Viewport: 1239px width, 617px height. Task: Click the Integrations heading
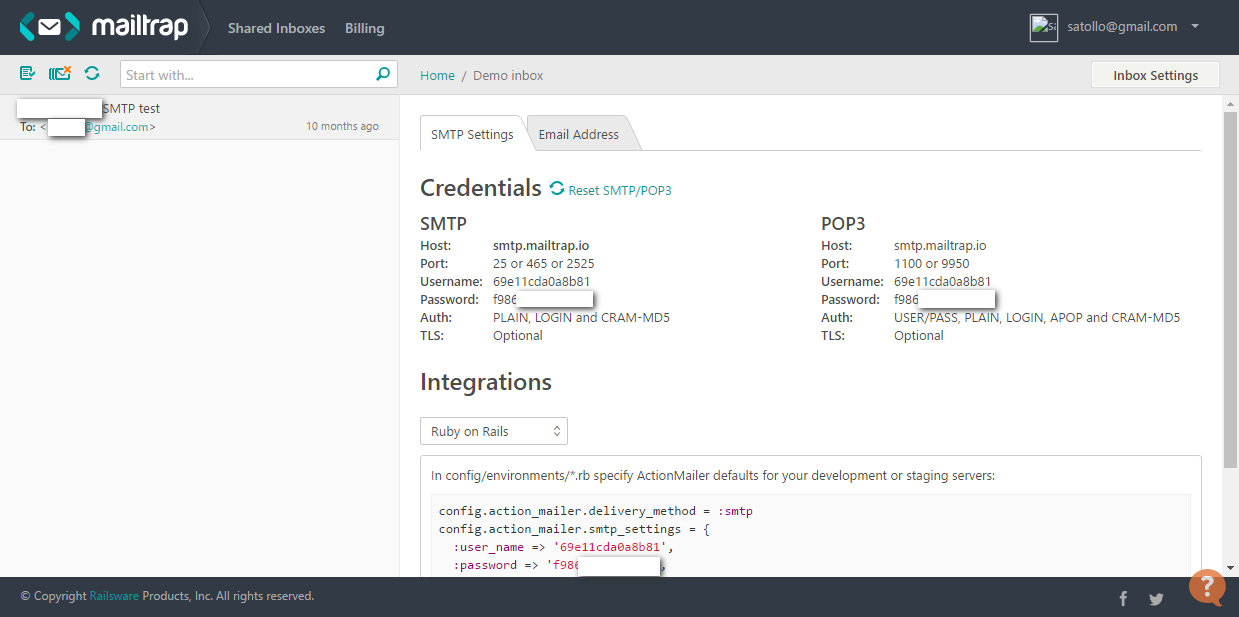(x=486, y=382)
